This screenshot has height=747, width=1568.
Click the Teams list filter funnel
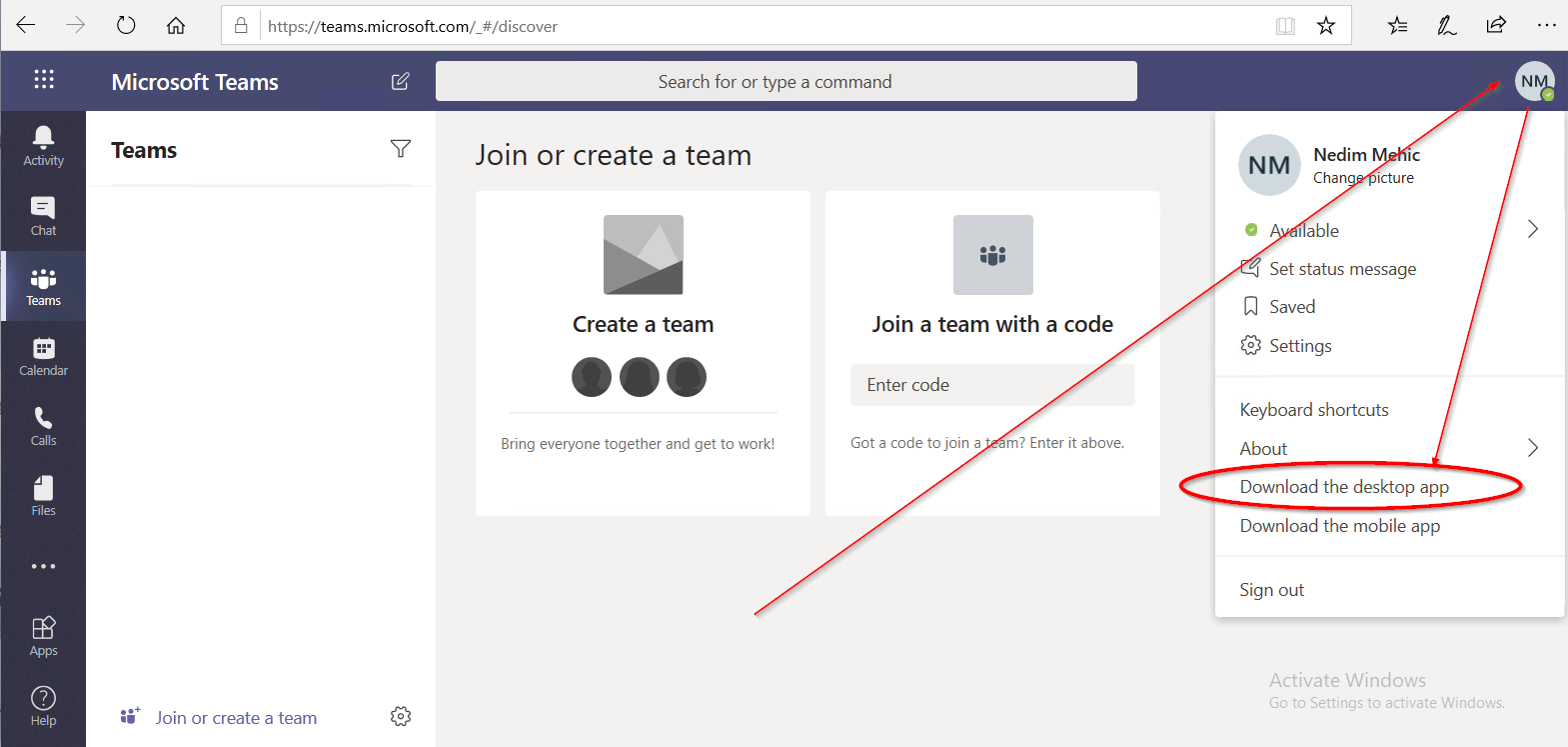400,149
